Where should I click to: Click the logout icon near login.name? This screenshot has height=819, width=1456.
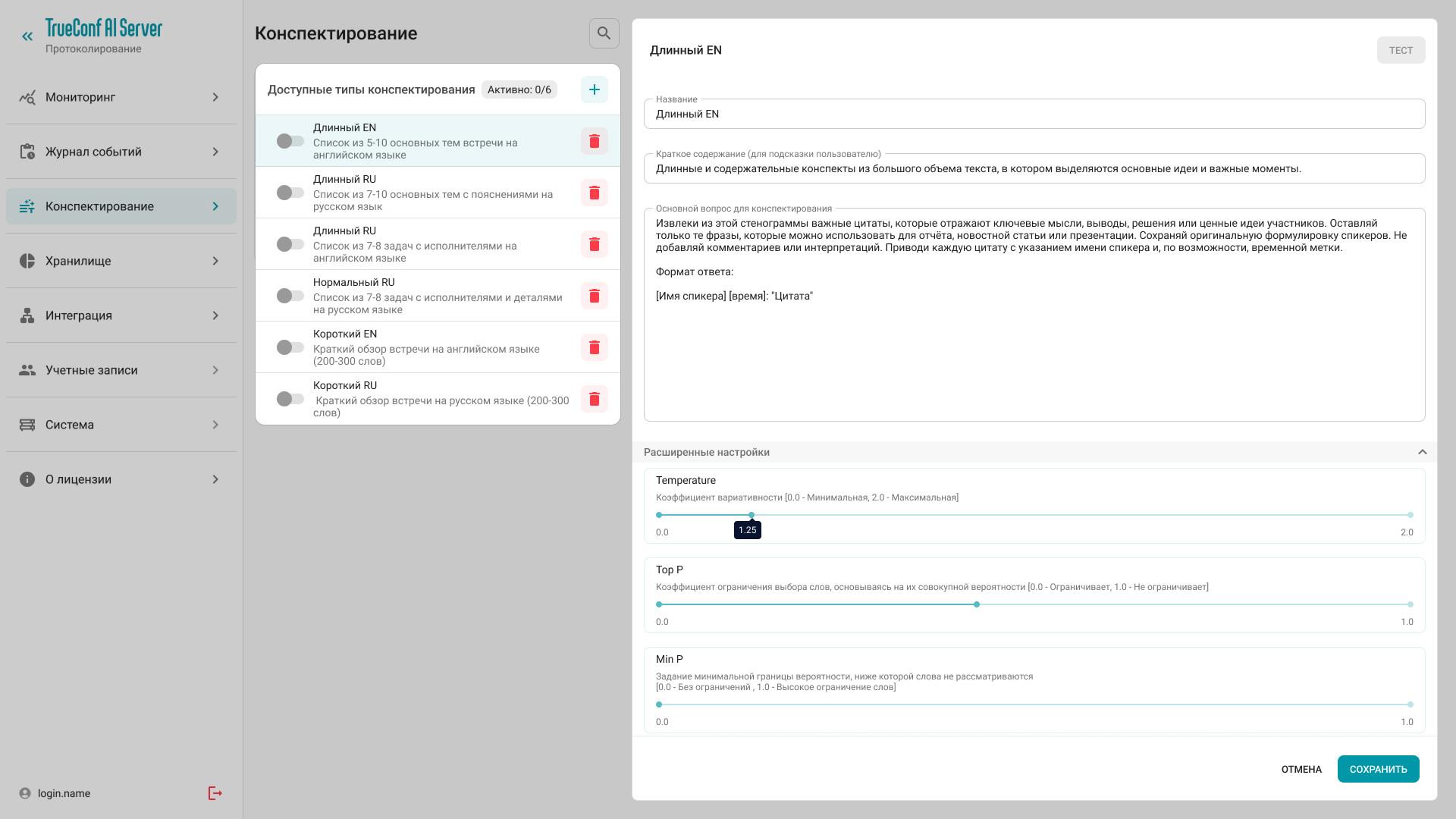pos(215,793)
